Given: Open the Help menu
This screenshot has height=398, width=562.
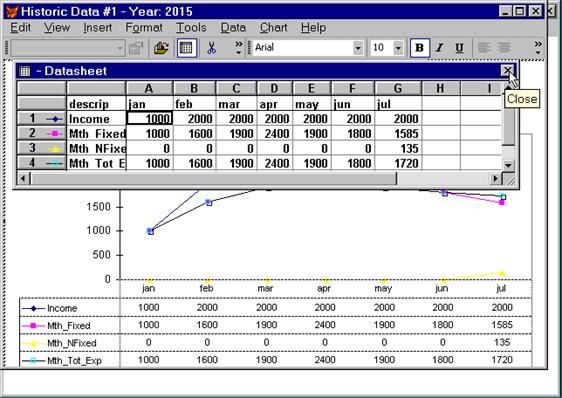Looking at the screenshot, I should coord(313,28).
